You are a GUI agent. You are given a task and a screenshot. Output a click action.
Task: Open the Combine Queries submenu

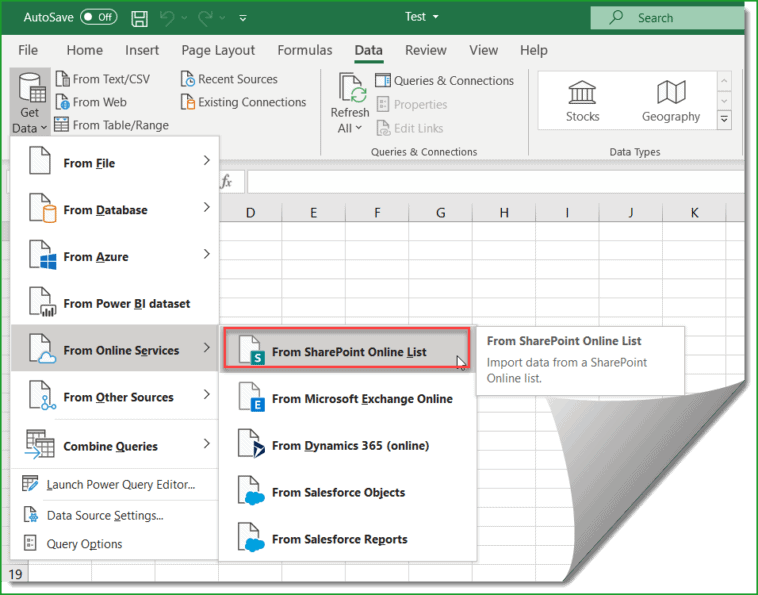pos(115,445)
